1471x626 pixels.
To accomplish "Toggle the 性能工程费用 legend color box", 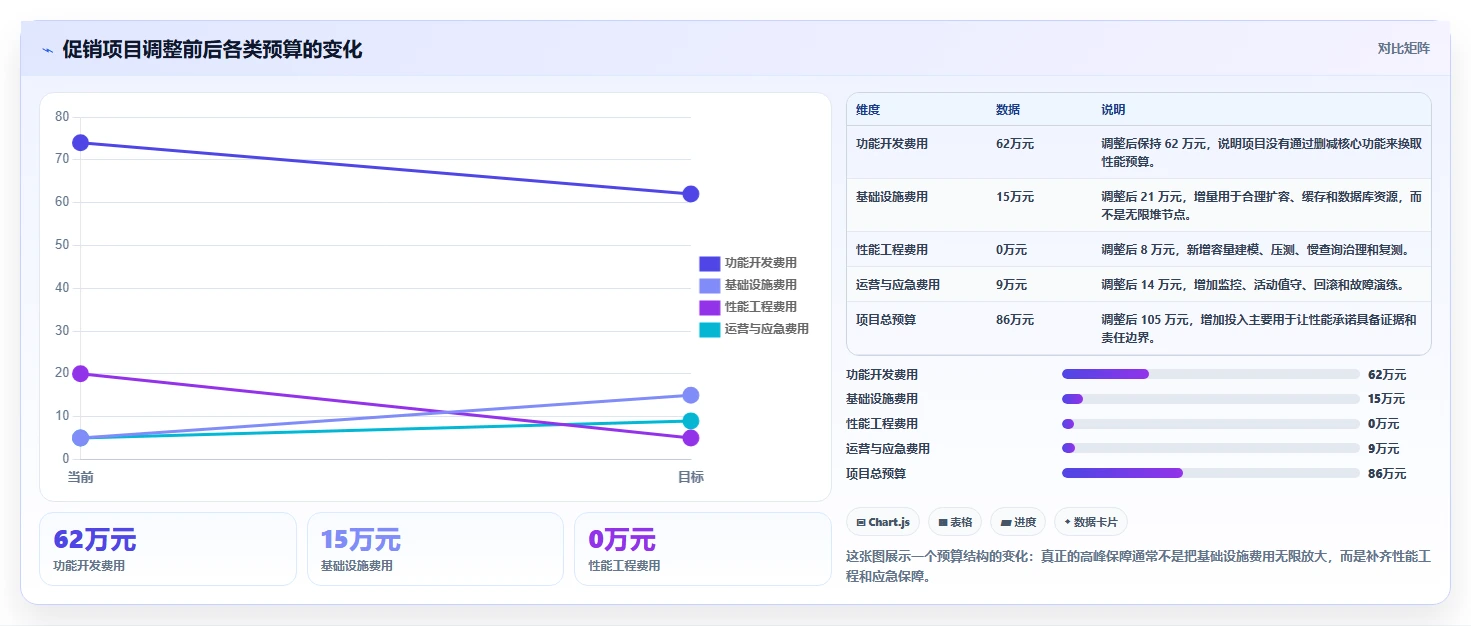I will click(x=709, y=307).
